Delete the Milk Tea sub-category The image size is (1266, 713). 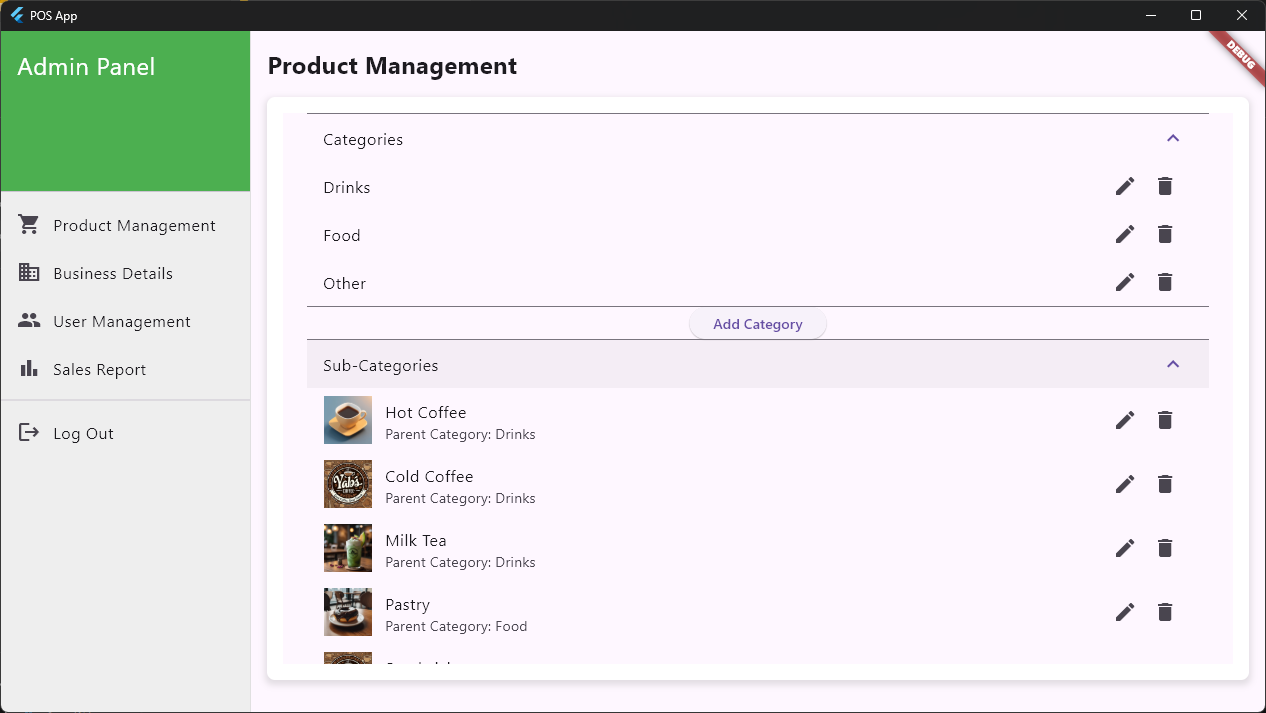[x=1165, y=548]
